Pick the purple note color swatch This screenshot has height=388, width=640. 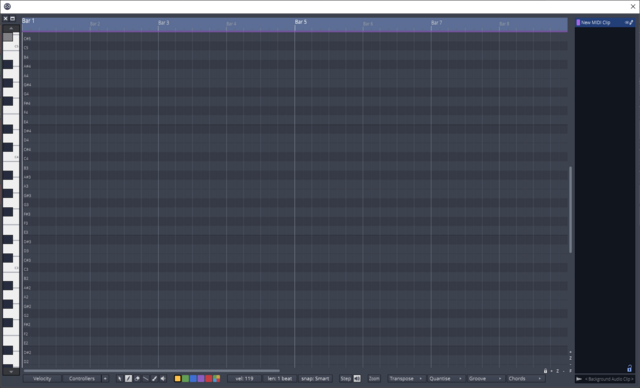pos(201,379)
